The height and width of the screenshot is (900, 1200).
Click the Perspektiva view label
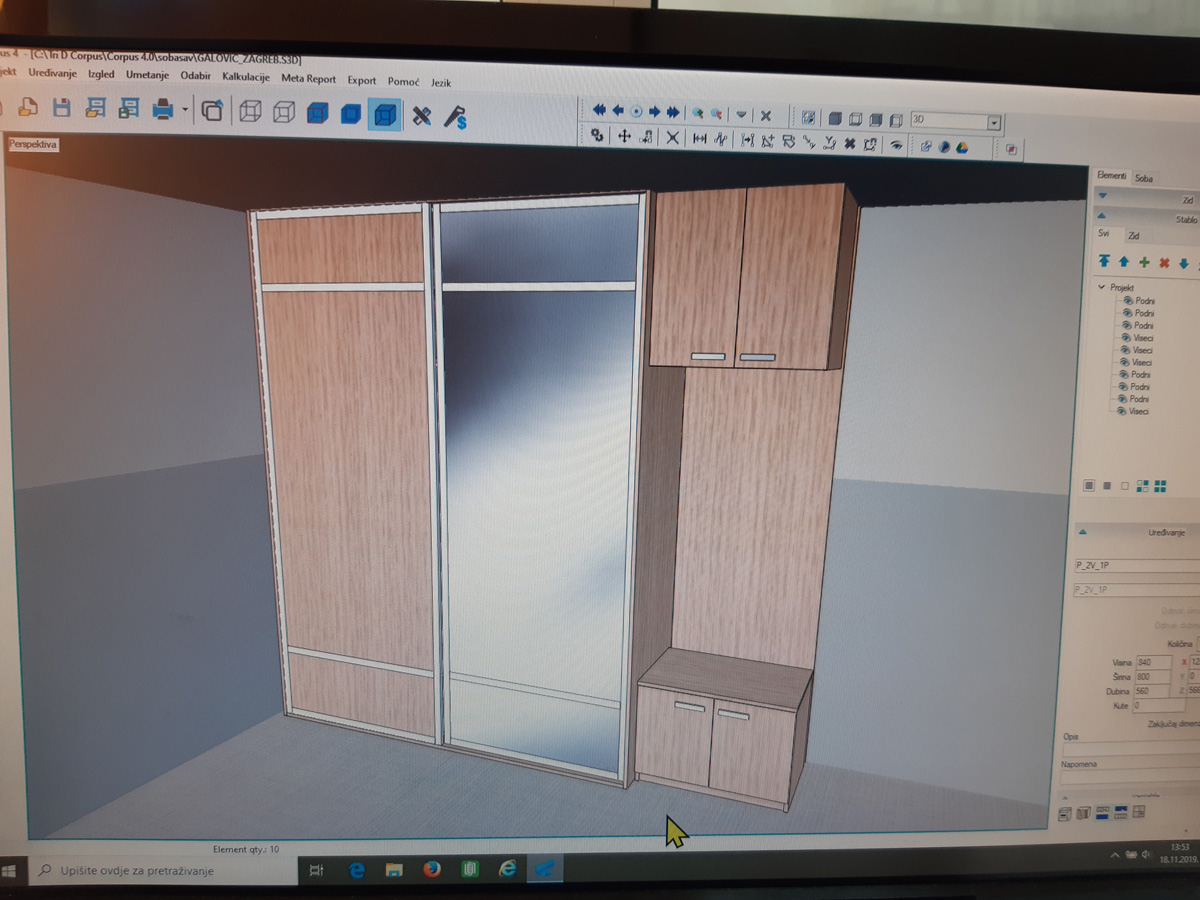click(x=33, y=145)
